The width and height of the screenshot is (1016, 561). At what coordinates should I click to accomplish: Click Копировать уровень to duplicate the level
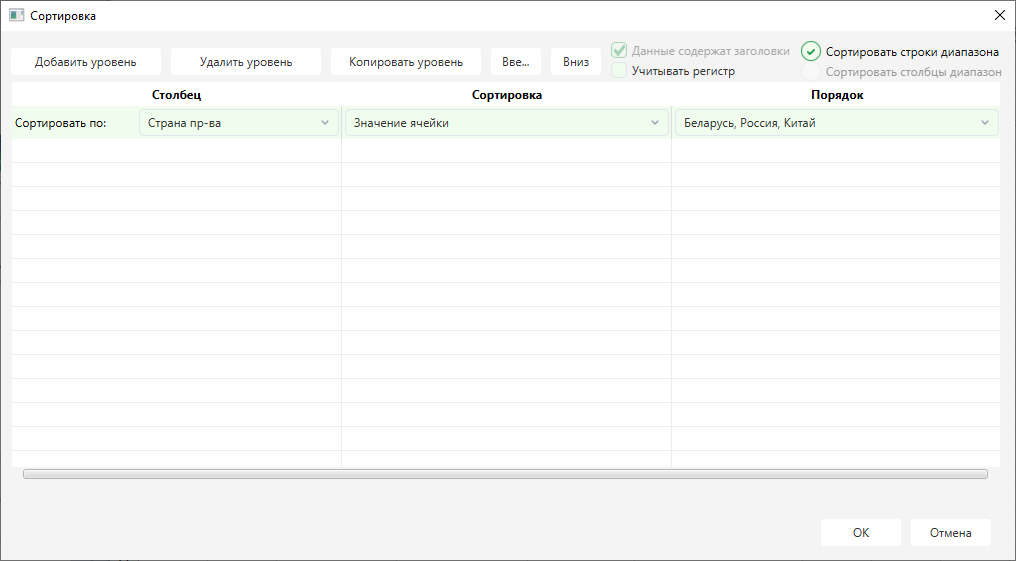point(405,62)
